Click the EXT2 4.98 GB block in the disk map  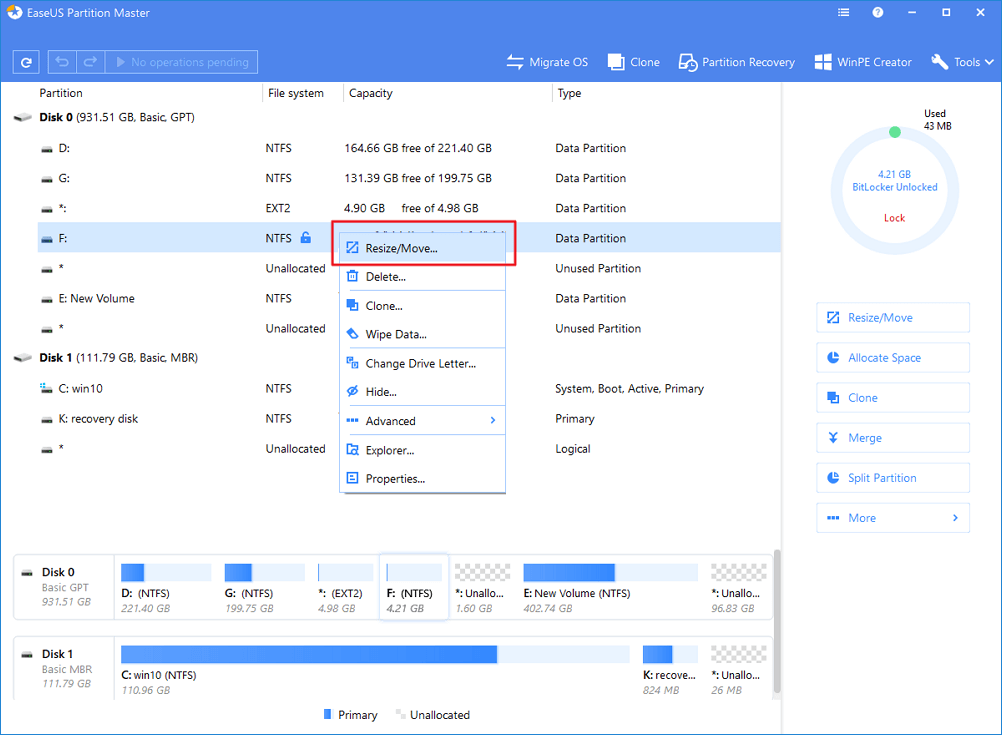(x=346, y=588)
